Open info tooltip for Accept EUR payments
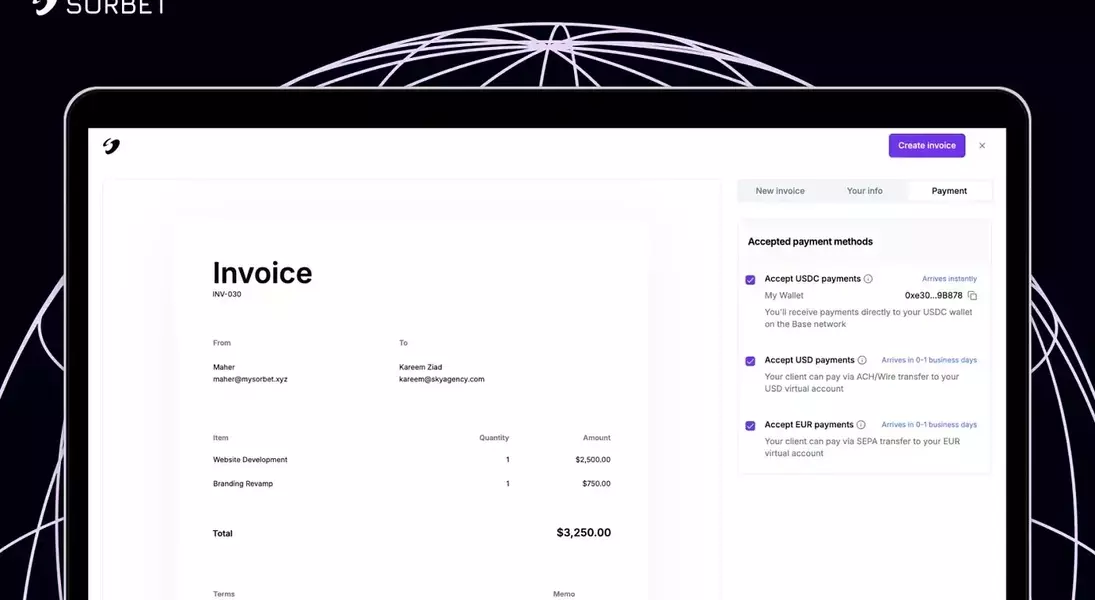Screen dimensions: 1095x600 [x=861, y=425]
